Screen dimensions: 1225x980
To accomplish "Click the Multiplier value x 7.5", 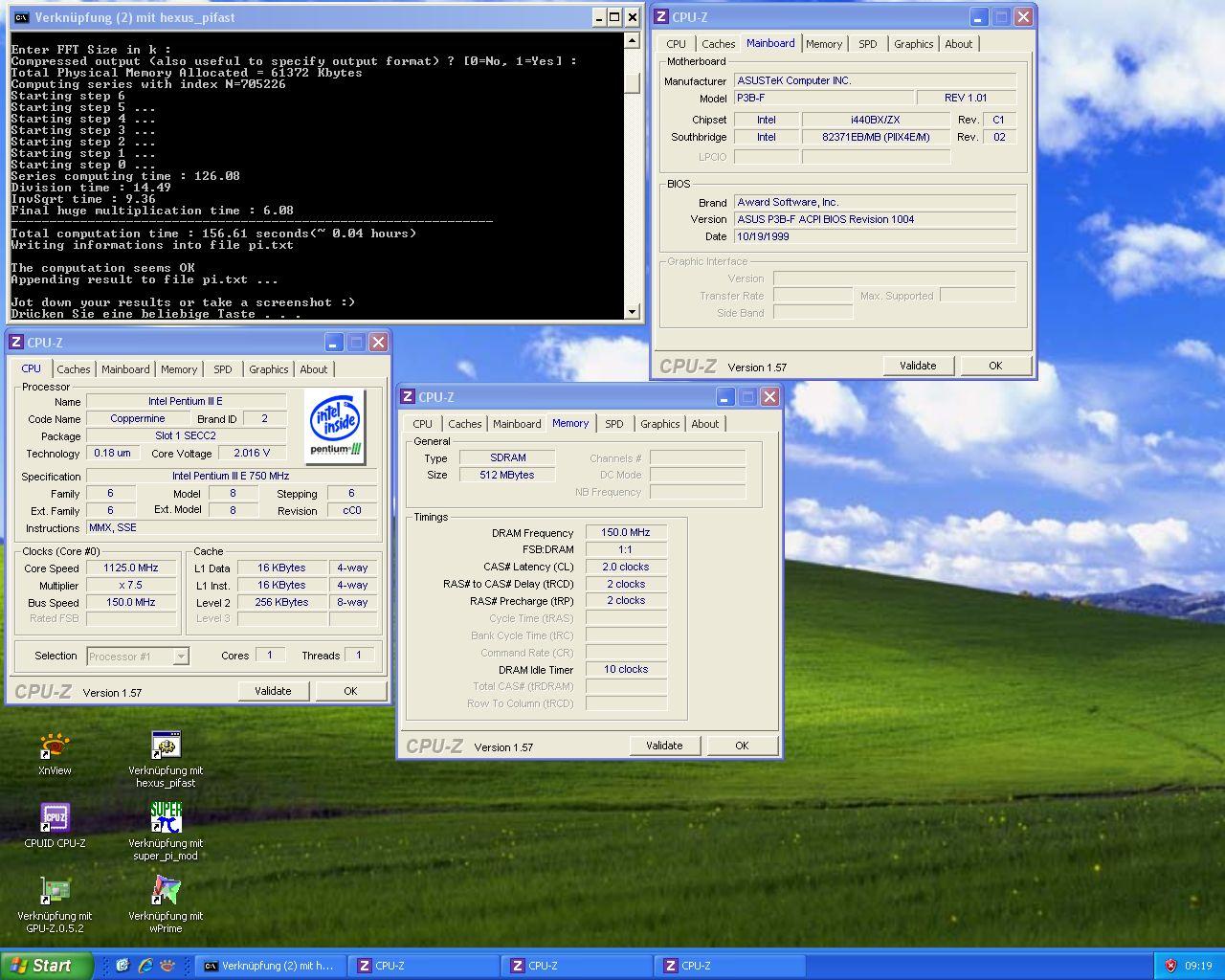I will point(131,585).
